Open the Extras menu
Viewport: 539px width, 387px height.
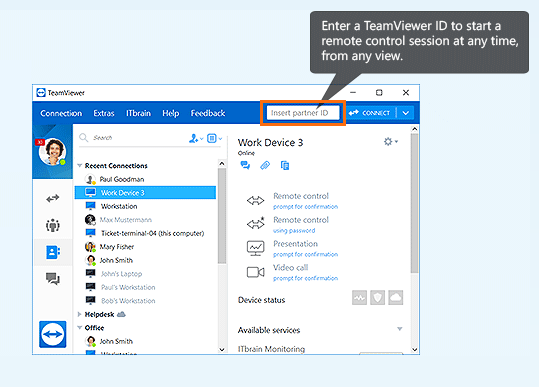point(104,113)
